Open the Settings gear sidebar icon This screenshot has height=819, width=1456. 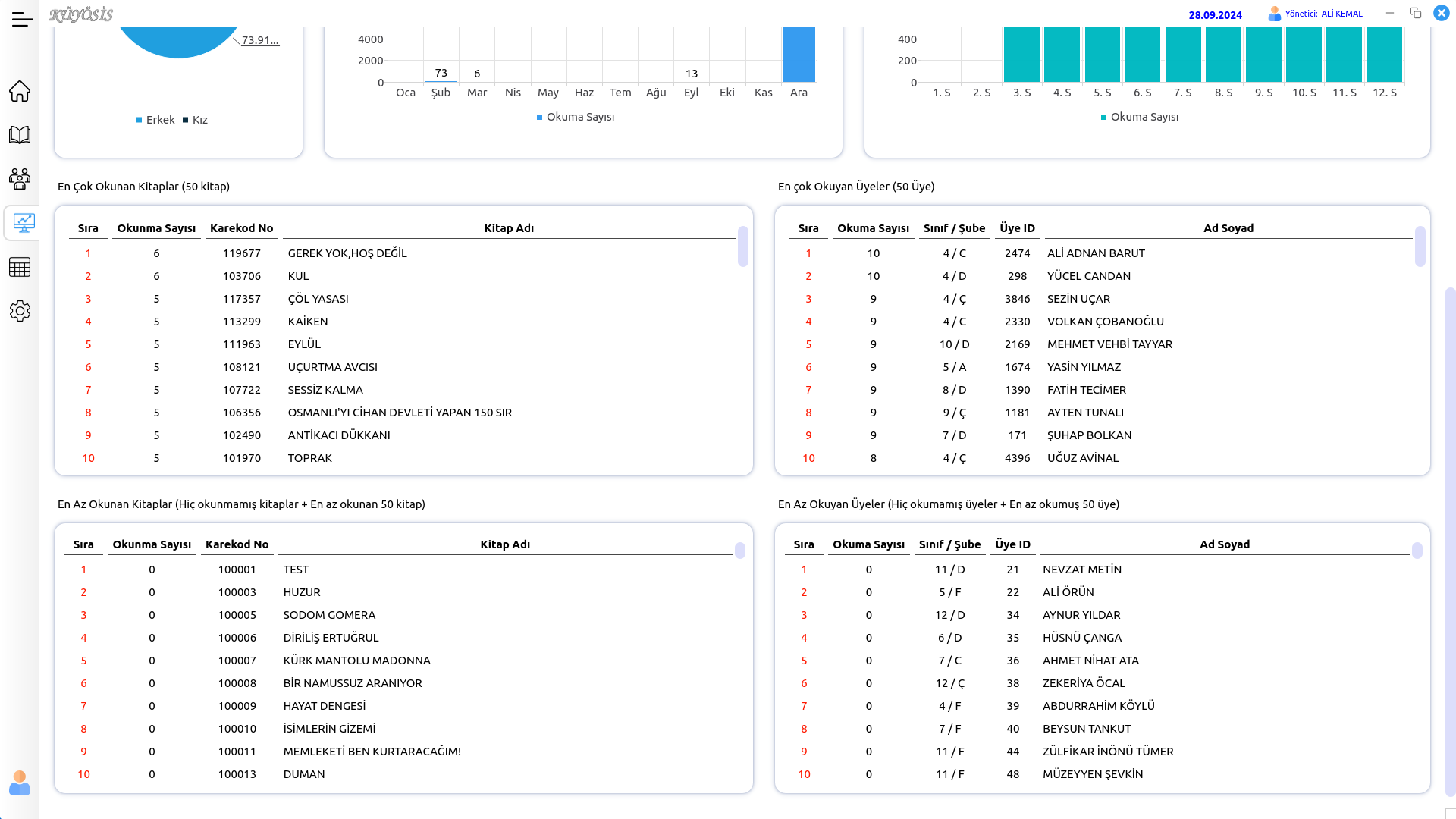point(20,311)
